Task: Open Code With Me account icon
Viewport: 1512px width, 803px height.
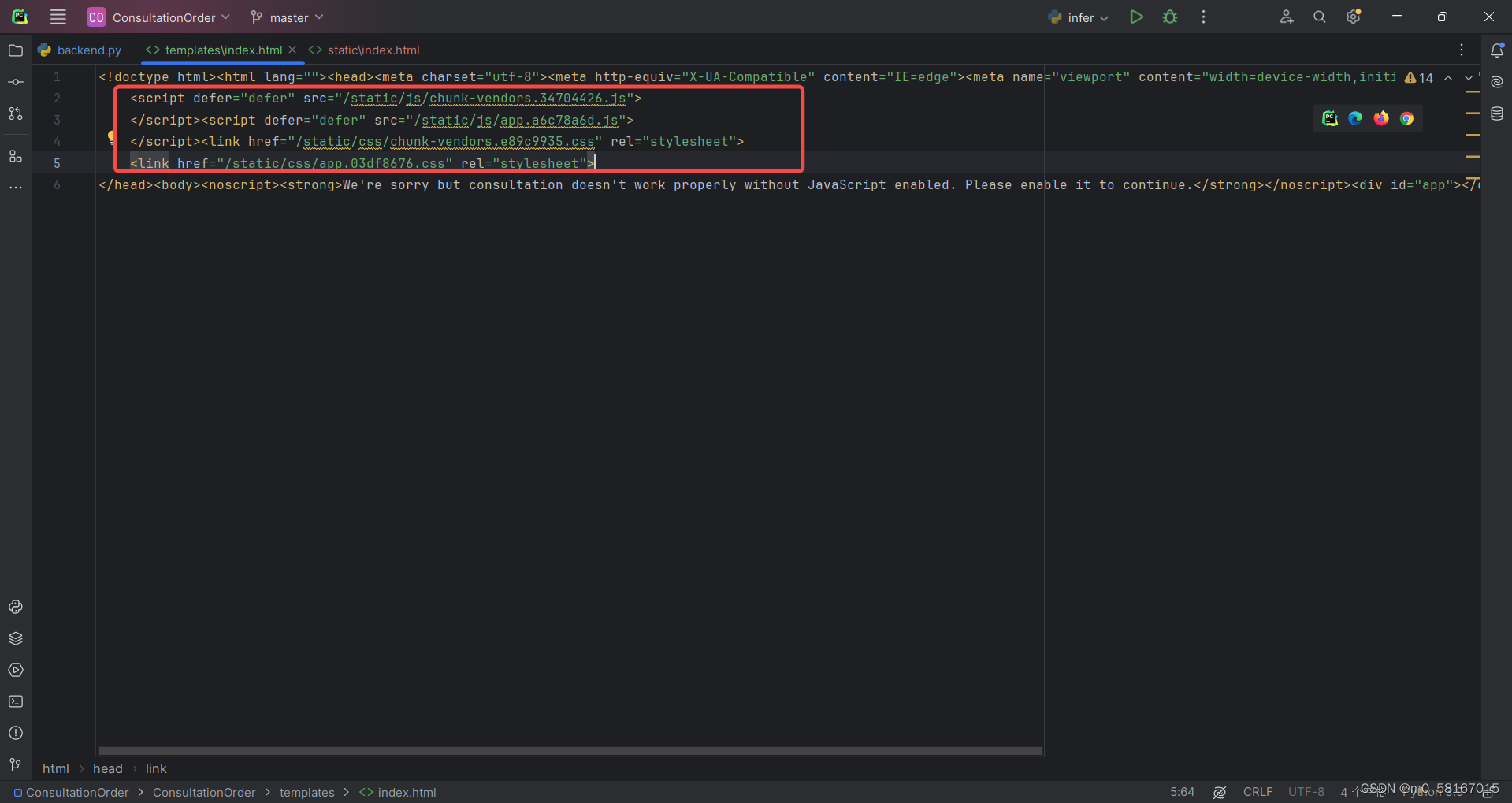Action: point(1286,17)
